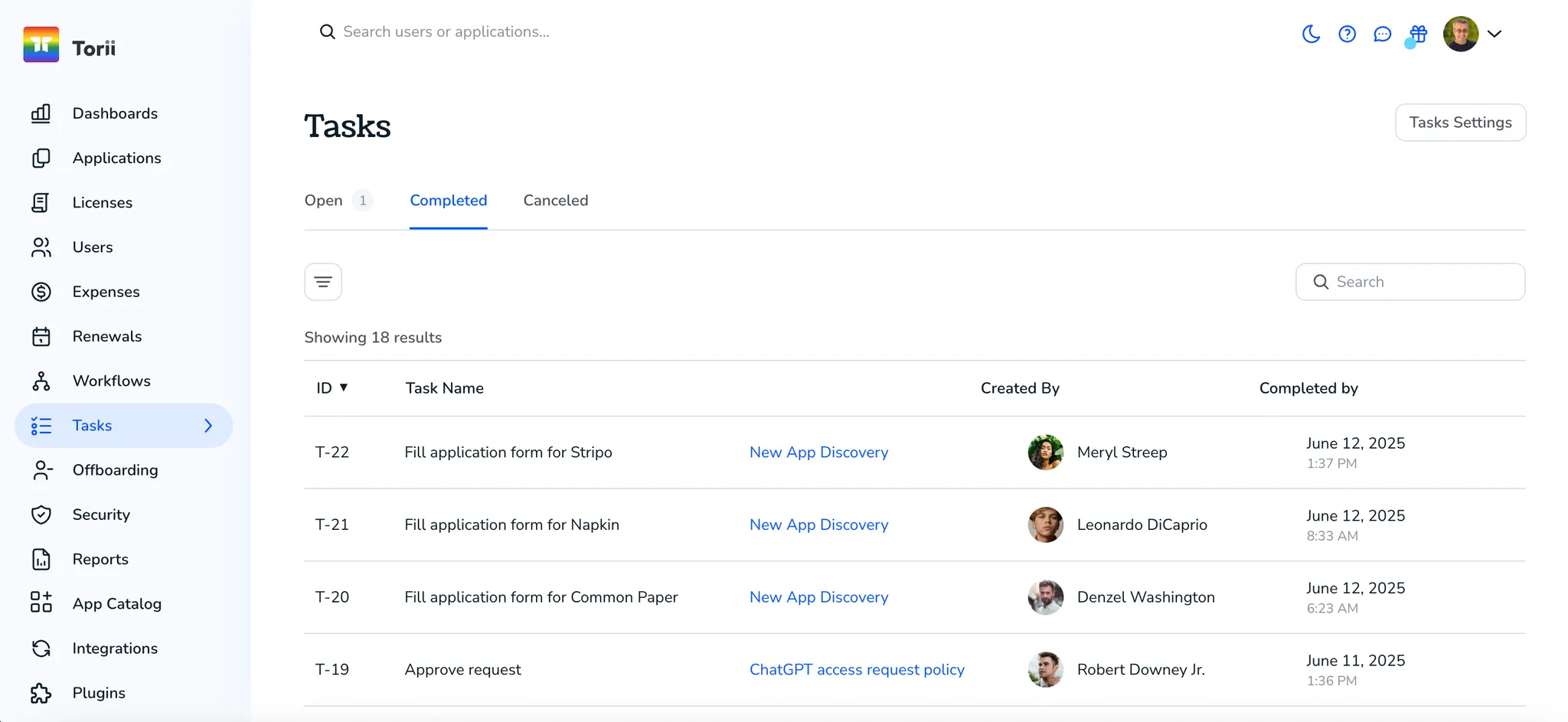
Task: Click Meryl Streep's avatar thumbnail
Action: (x=1045, y=452)
